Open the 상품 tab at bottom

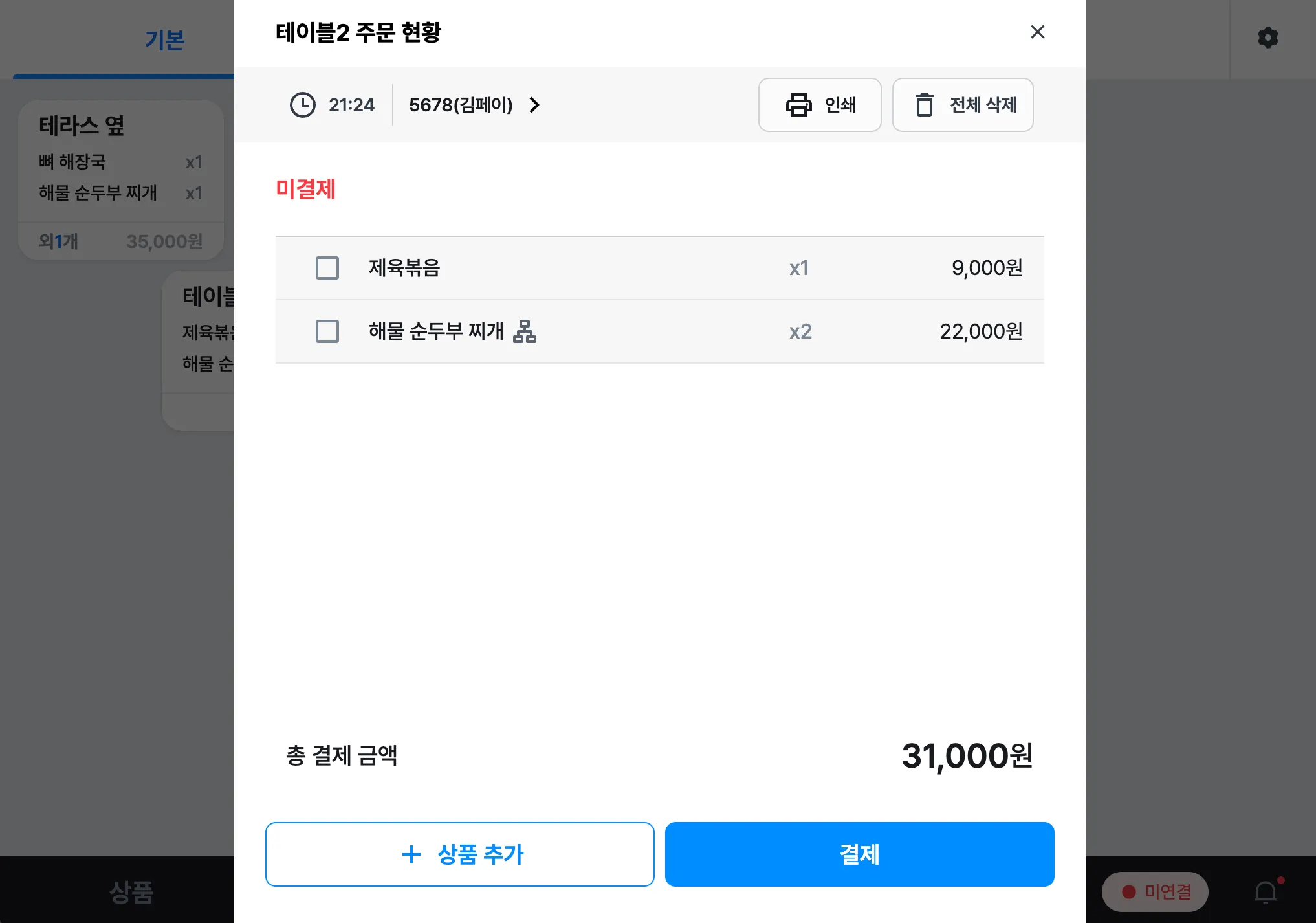pos(131,892)
